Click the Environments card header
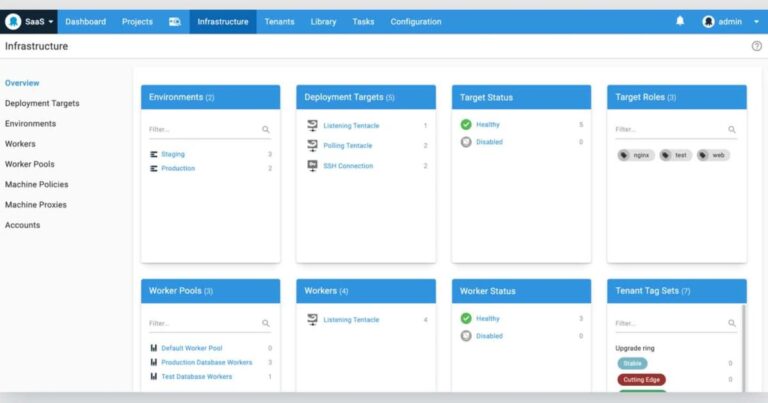This screenshot has width=768, height=403. (x=211, y=97)
